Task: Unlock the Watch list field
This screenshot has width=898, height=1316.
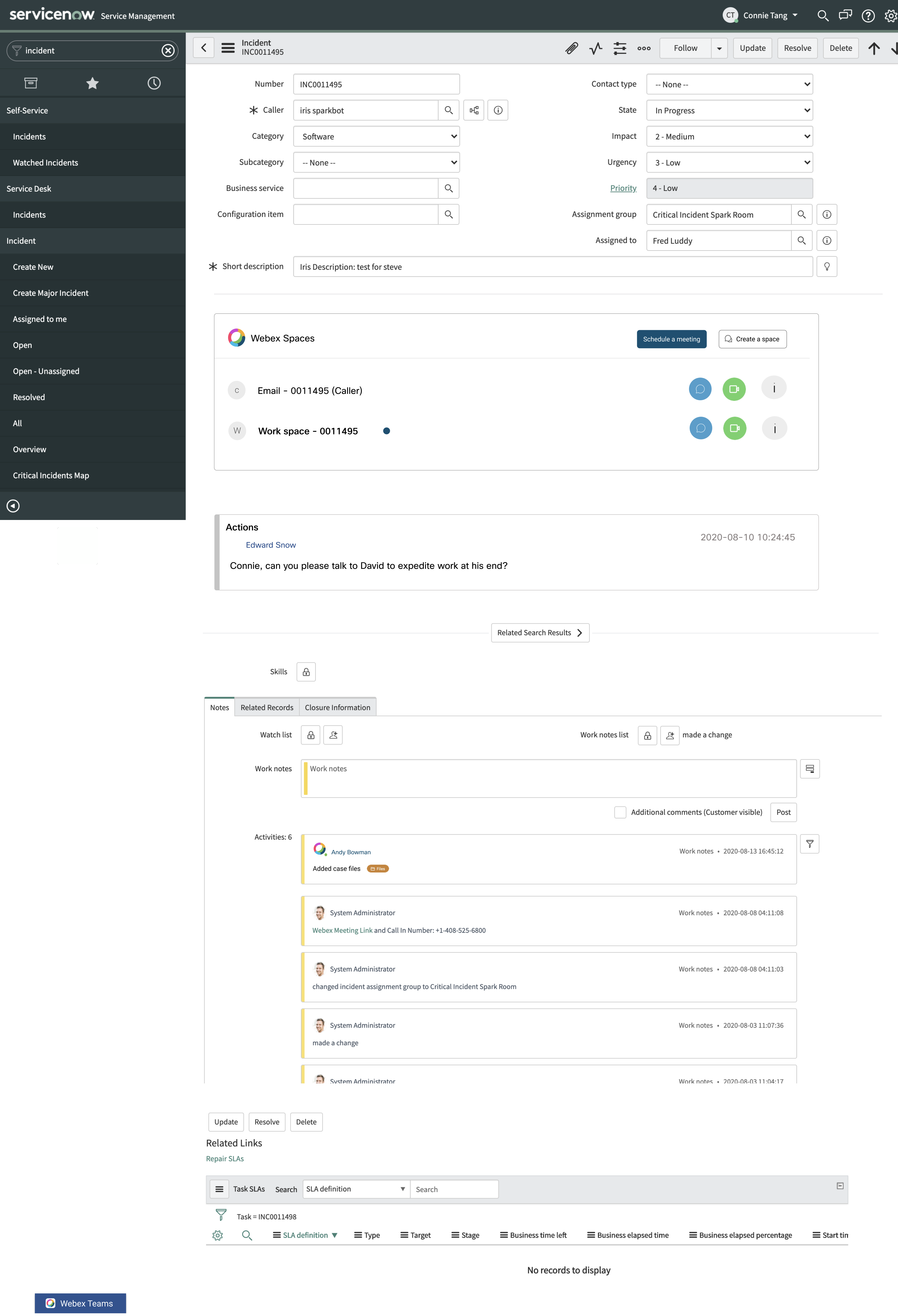Action: (311, 735)
